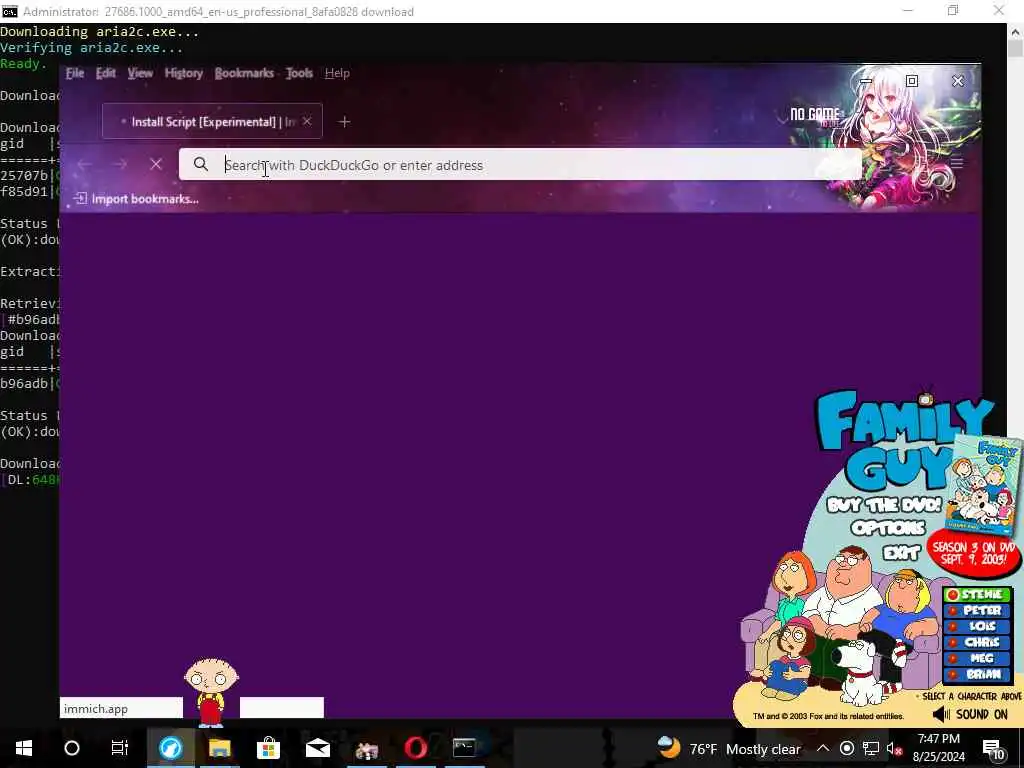The height and width of the screenshot is (768, 1024).
Task: Open Opera browser from taskbar
Action: [x=415, y=748]
